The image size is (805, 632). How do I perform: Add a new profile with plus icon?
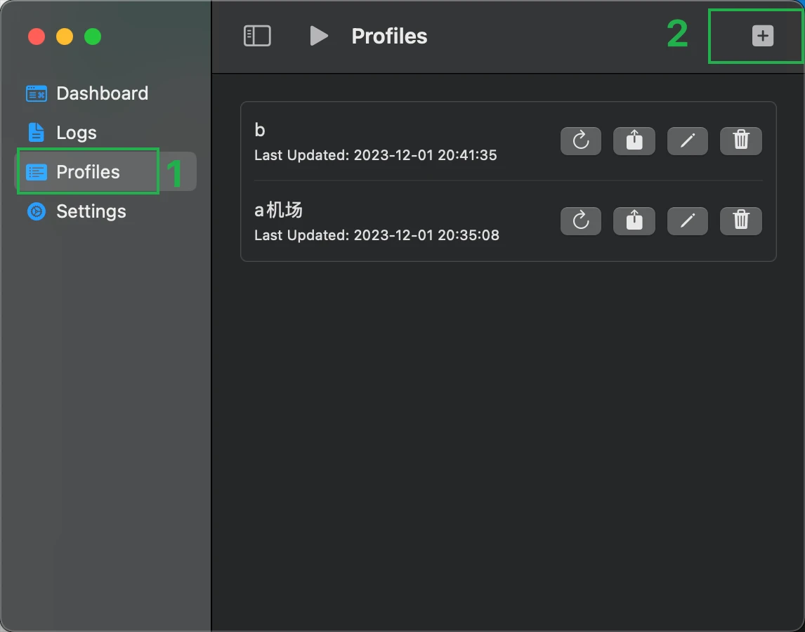[x=762, y=36]
